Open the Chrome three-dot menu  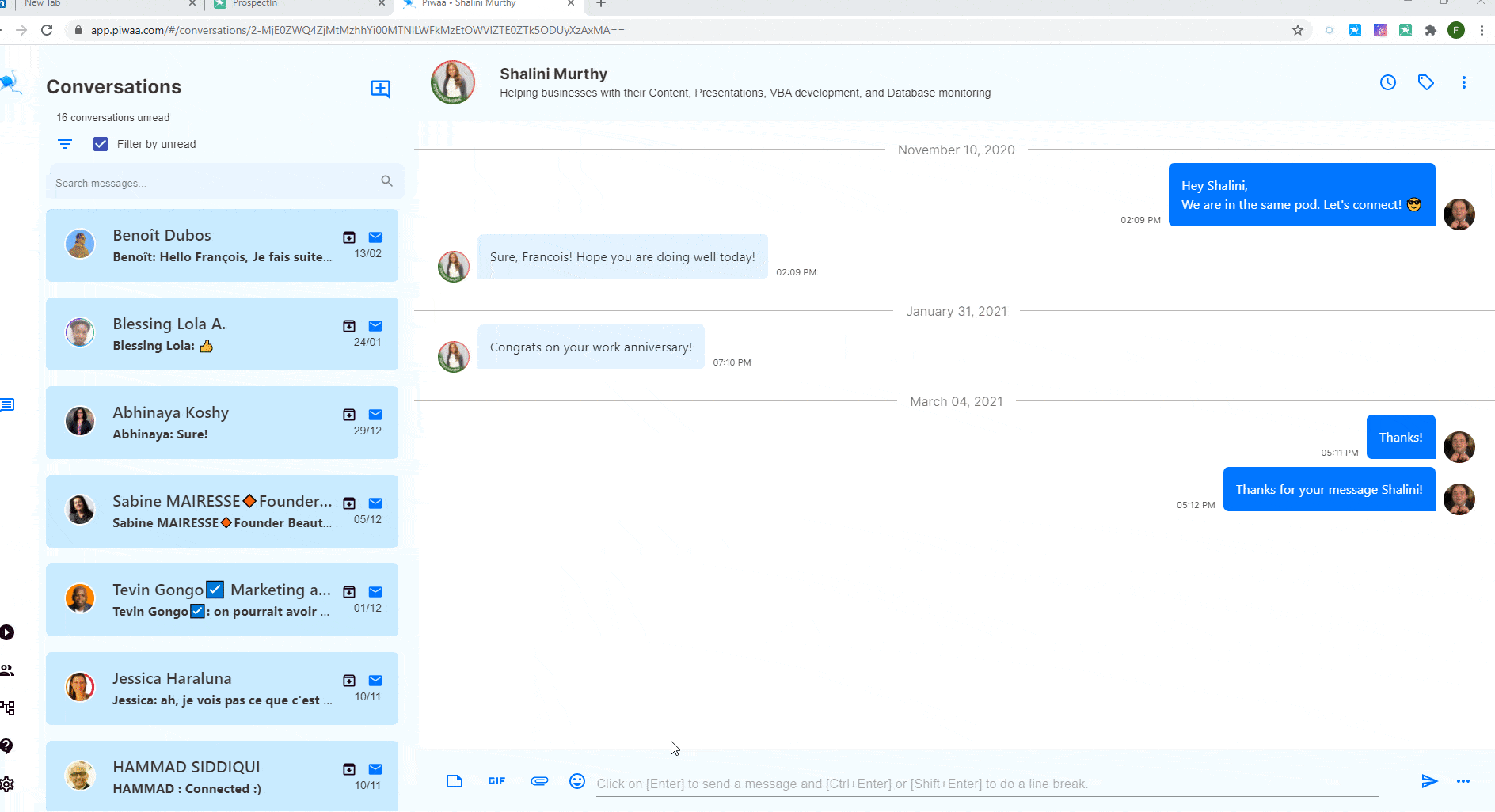1482,30
